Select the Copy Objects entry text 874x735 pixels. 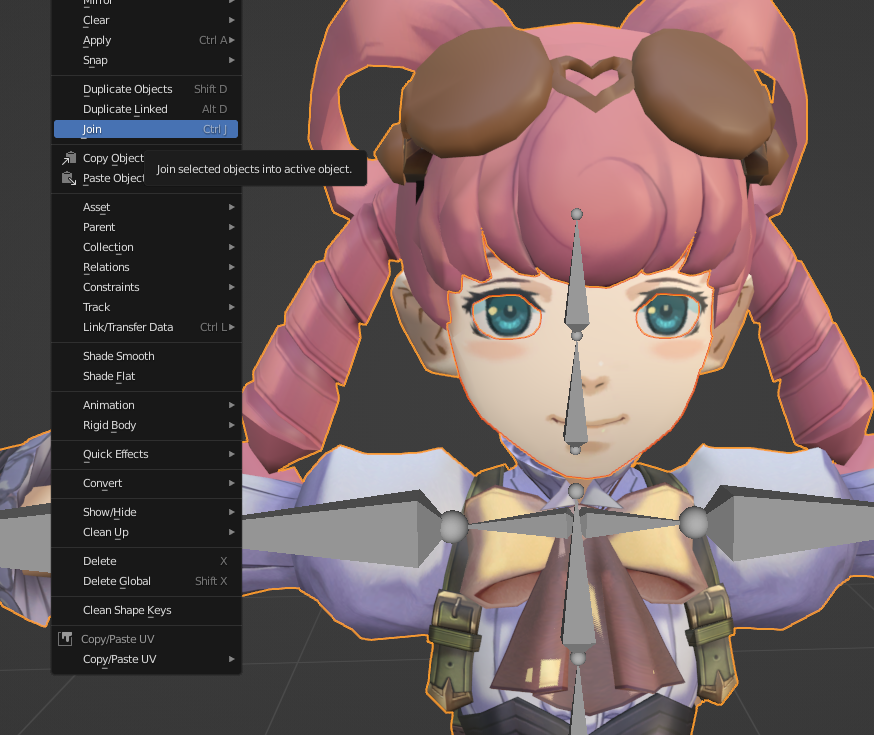click(x=113, y=158)
